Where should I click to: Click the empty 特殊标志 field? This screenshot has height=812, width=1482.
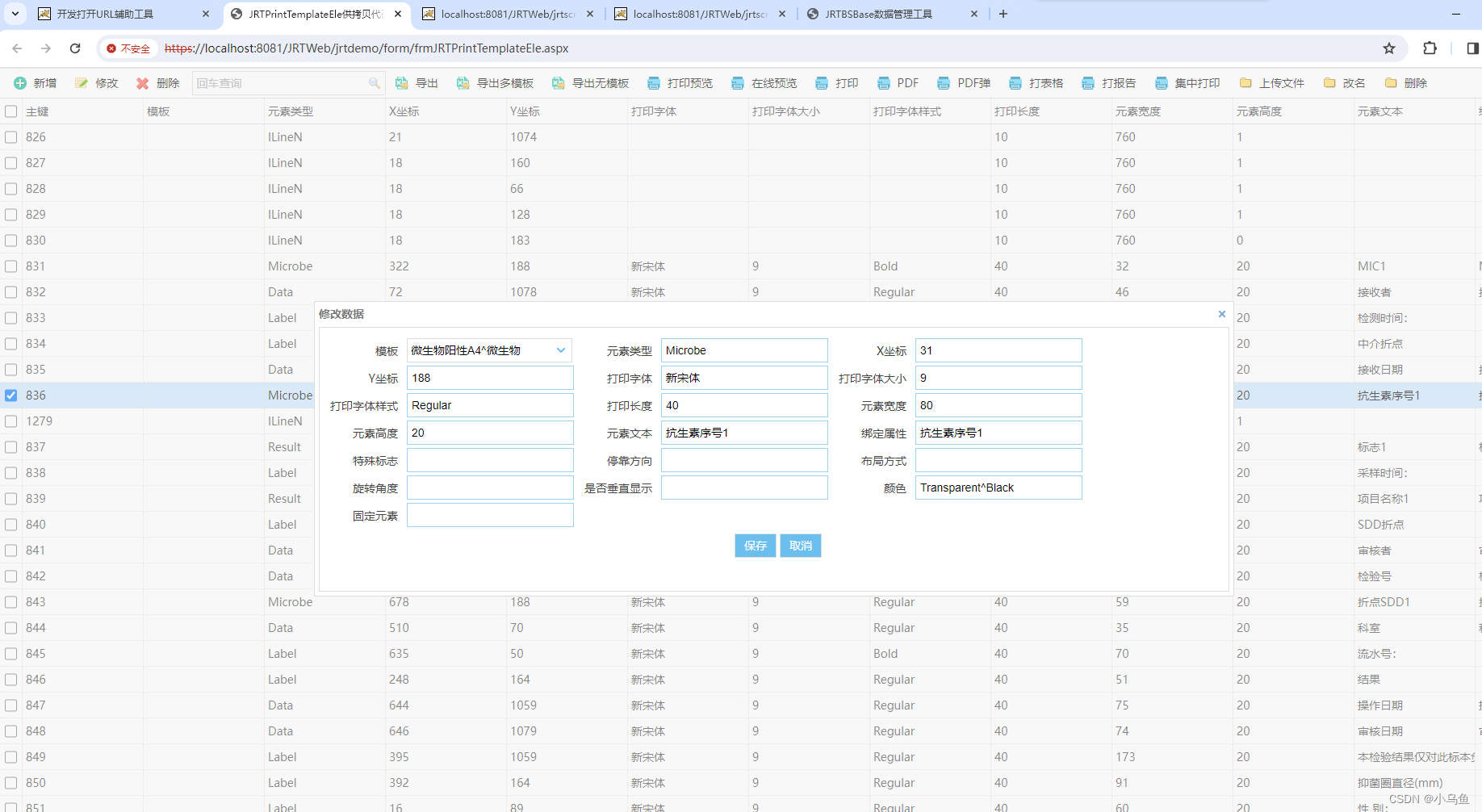tap(490, 460)
